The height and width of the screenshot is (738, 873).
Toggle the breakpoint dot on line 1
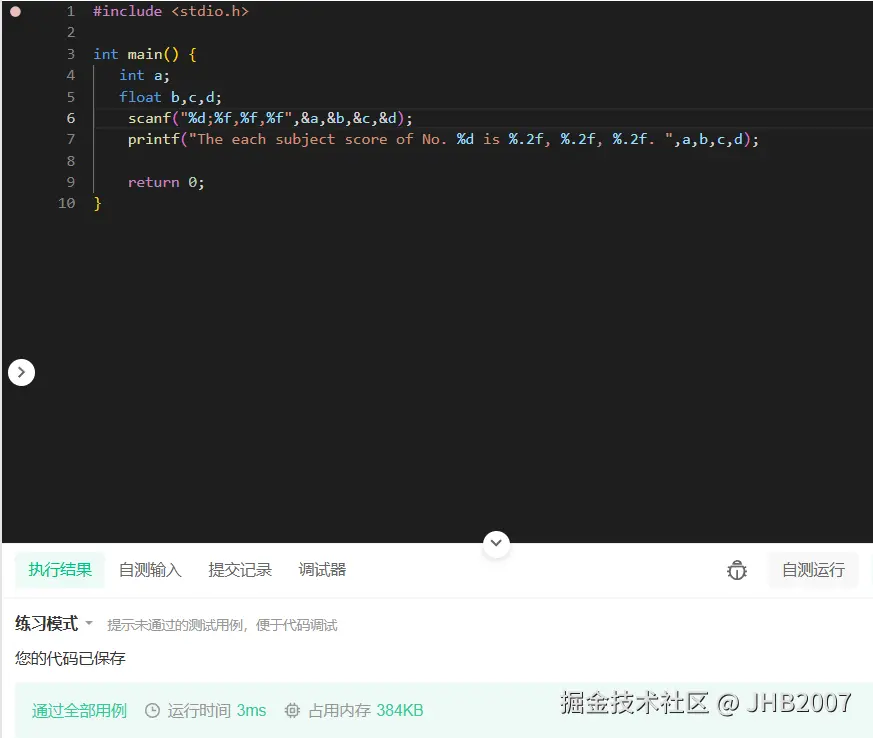(x=15, y=11)
